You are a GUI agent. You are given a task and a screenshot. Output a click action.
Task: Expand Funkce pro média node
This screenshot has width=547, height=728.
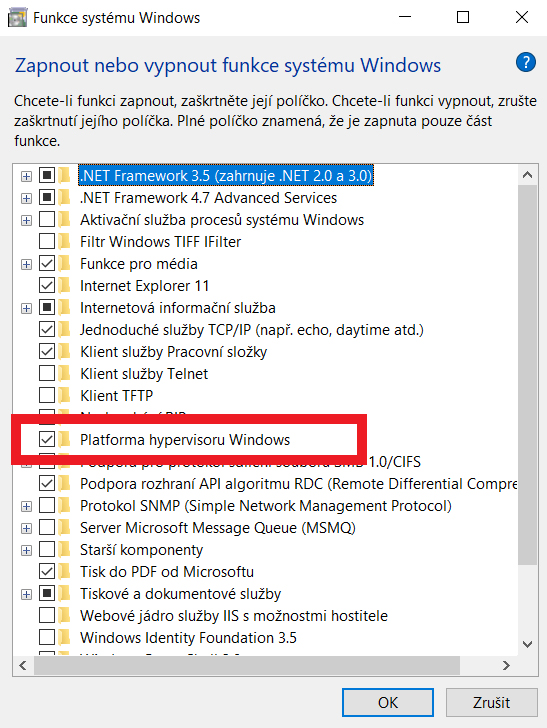coord(26,265)
